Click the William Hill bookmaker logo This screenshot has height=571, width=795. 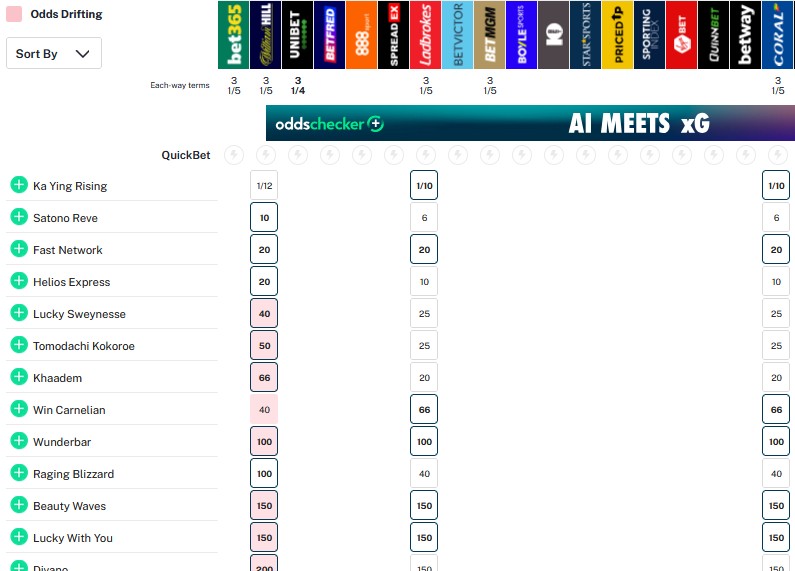click(x=265, y=35)
